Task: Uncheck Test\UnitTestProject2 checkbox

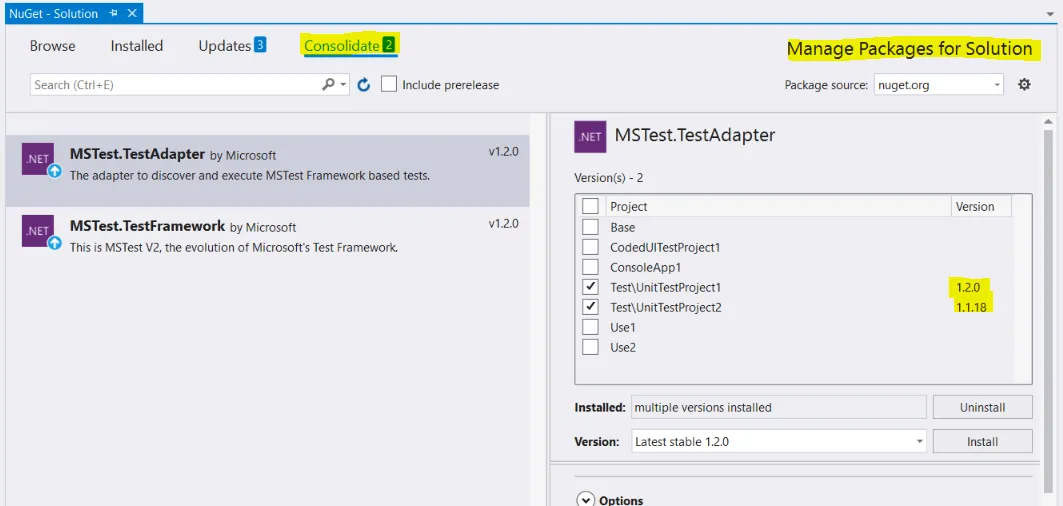Action: (x=590, y=307)
